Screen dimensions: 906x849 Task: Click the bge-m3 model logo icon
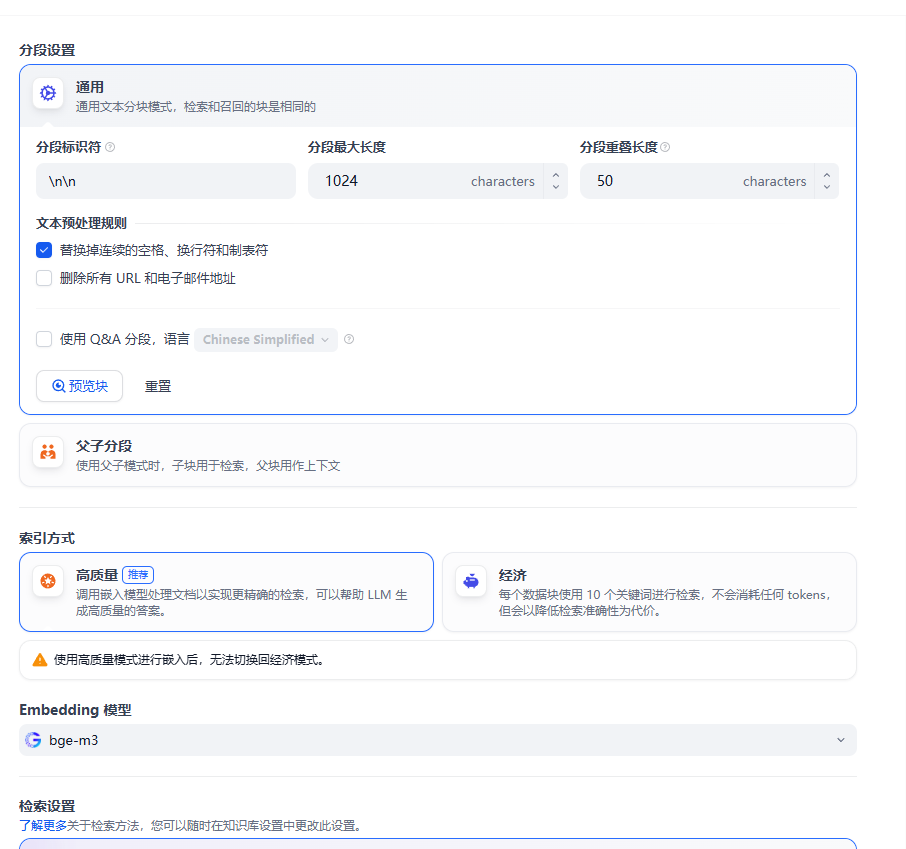34,740
